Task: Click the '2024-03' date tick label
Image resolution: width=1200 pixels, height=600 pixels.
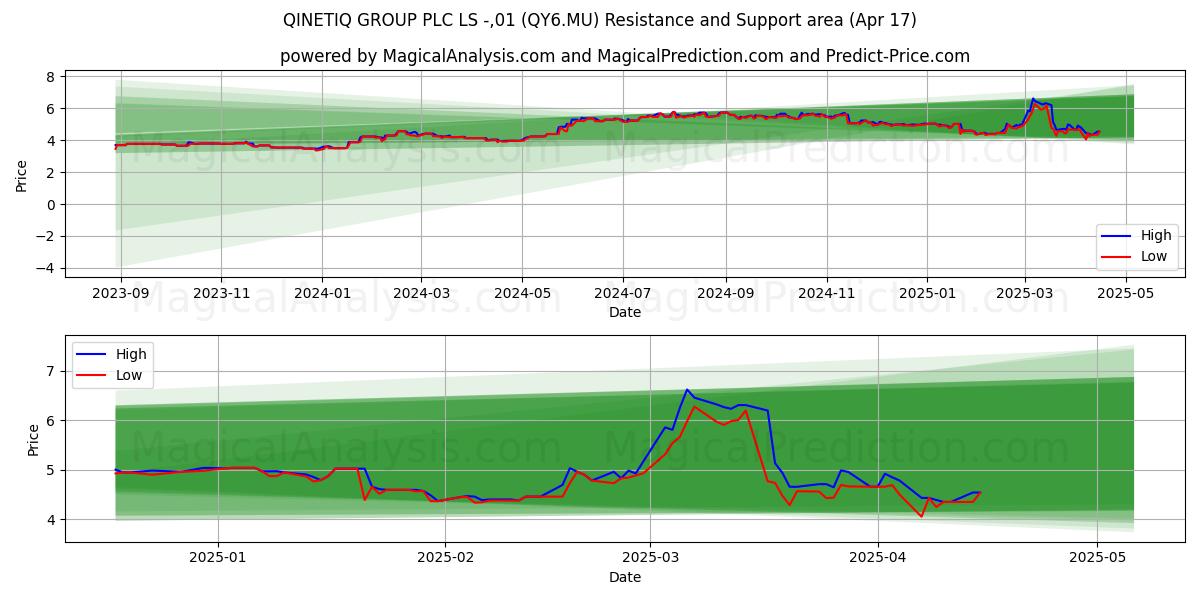Action: [x=420, y=294]
